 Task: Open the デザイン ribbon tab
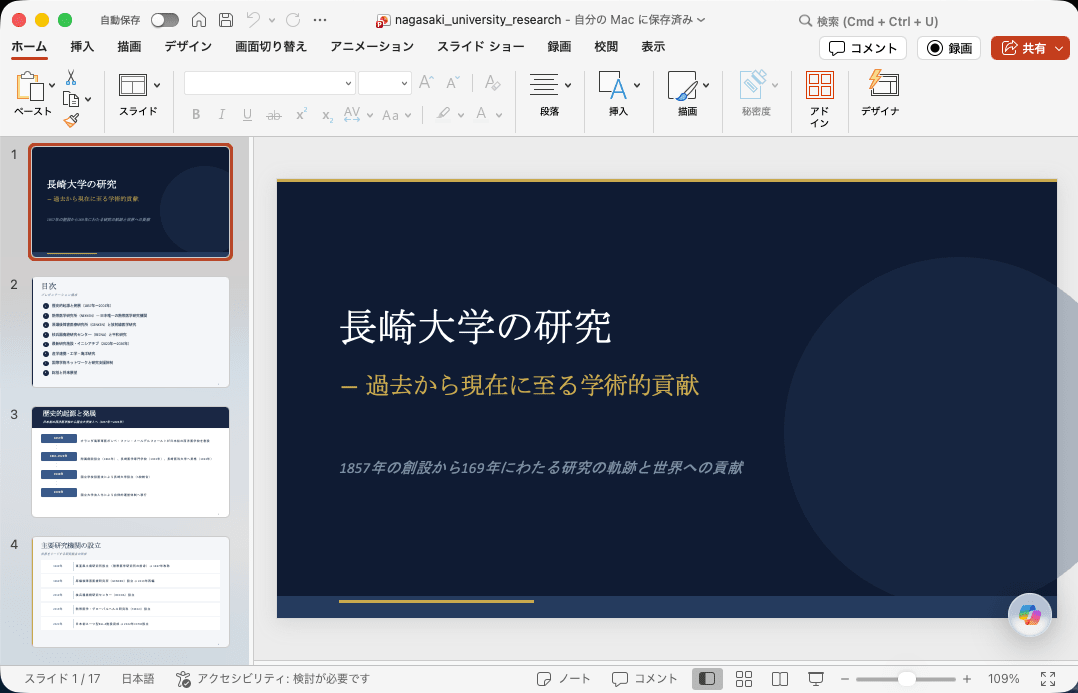pos(188,47)
